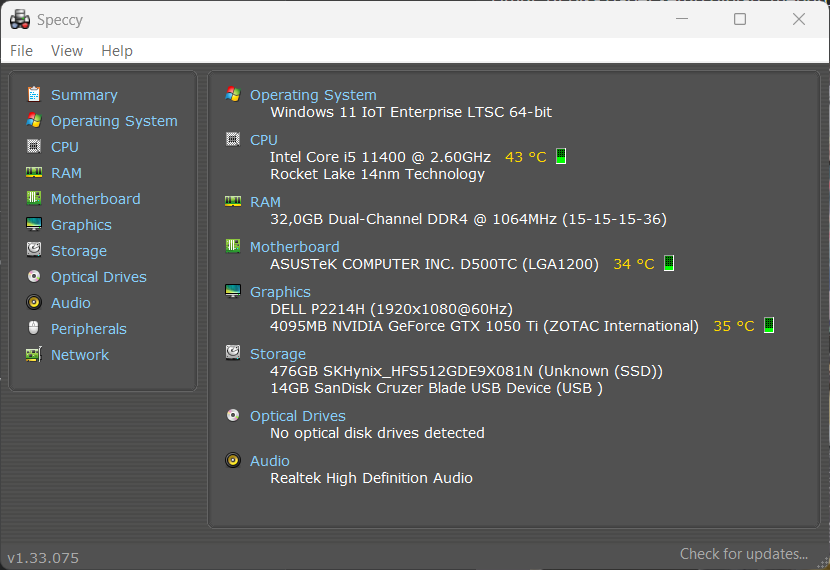Viewport: 830px width, 570px height.
Task: Click the Speccy app icon in title bar
Action: [20, 20]
